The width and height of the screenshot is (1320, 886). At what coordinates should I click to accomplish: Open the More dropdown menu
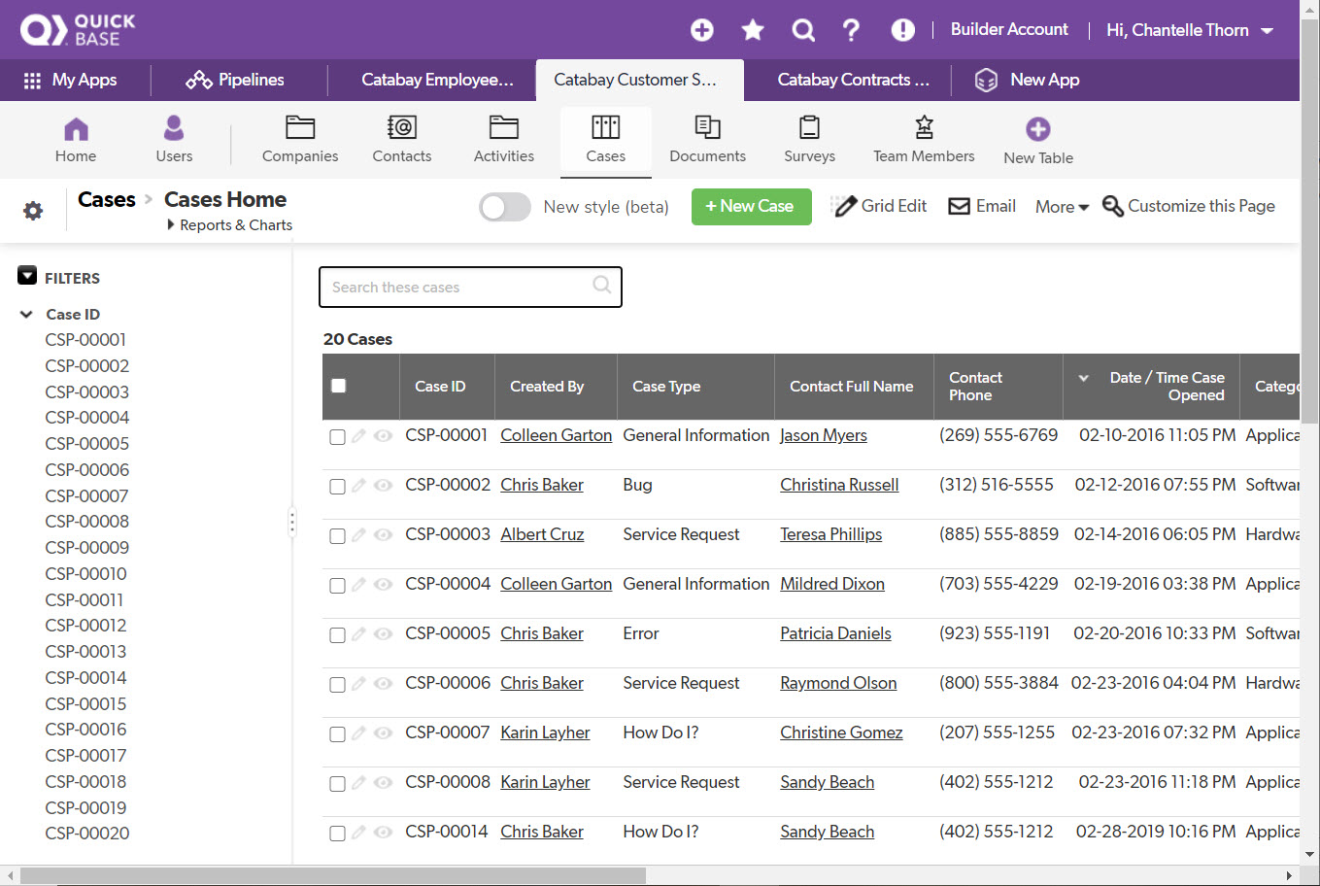coord(1061,207)
